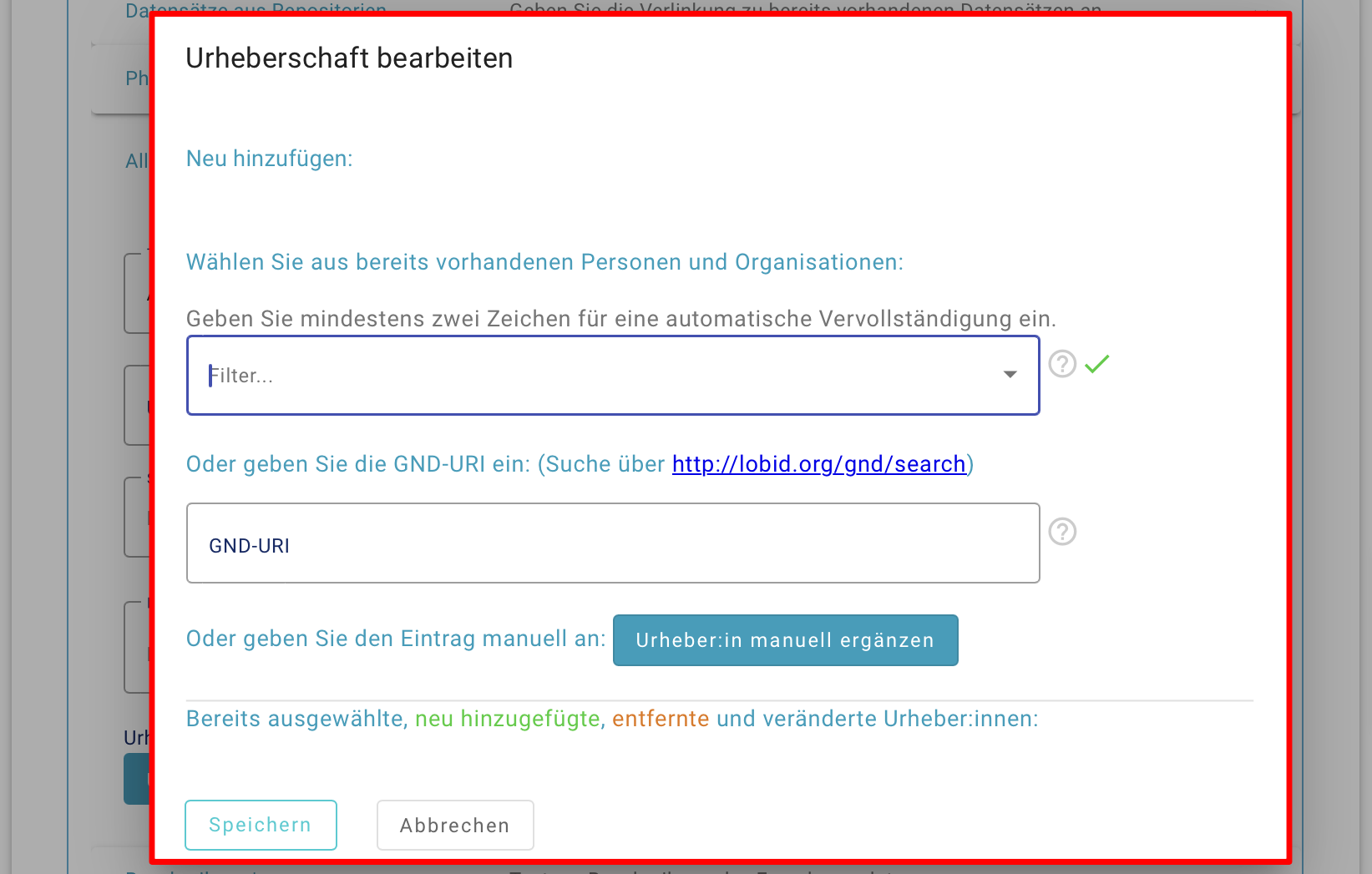Focus the Filter autocomplete field
Screen dimensions: 1372x874
pyautogui.click(x=613, y=376)
